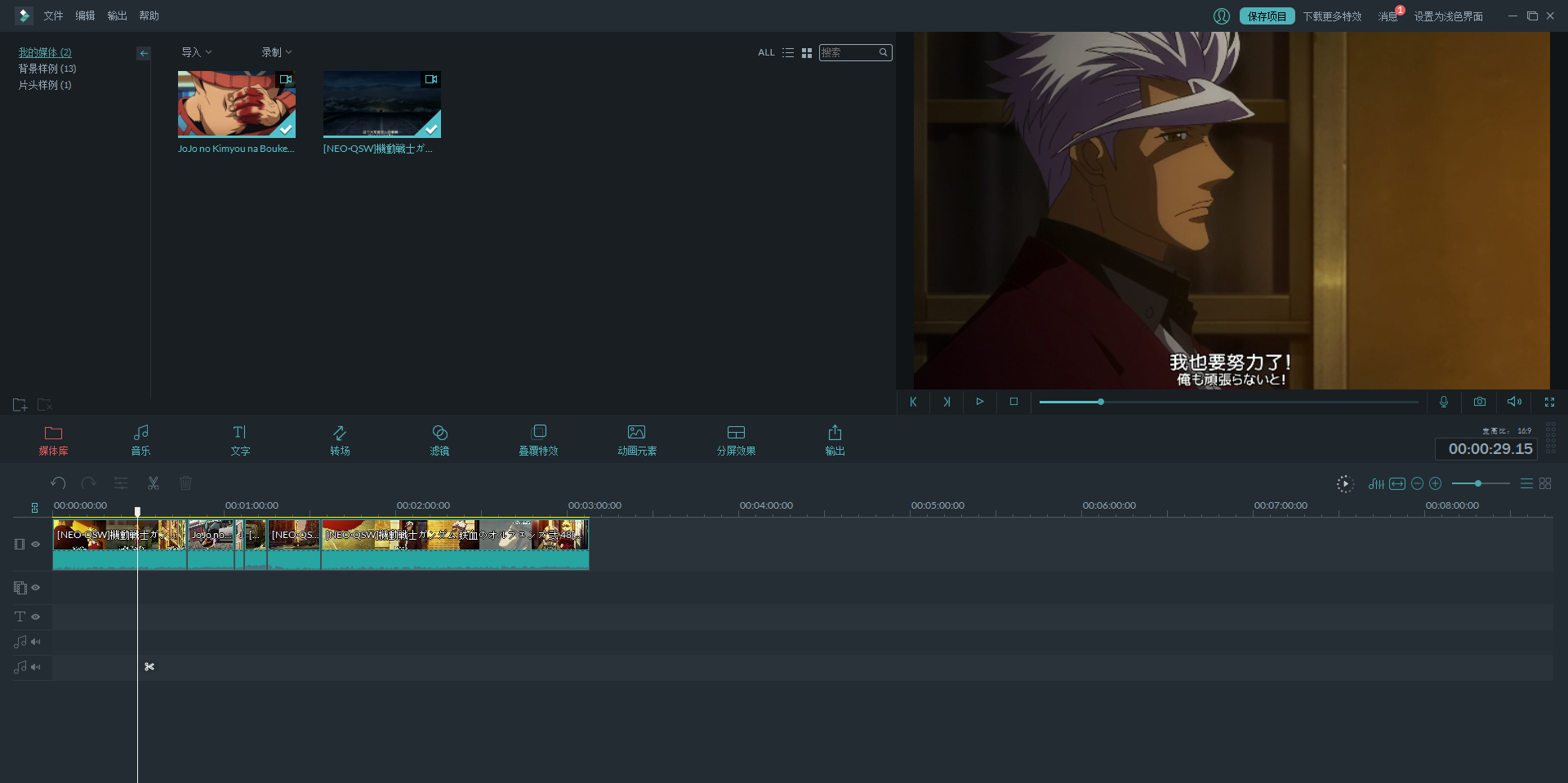
Task: Adjust preview volume speaker icon
Action: tap(1514, 402)
